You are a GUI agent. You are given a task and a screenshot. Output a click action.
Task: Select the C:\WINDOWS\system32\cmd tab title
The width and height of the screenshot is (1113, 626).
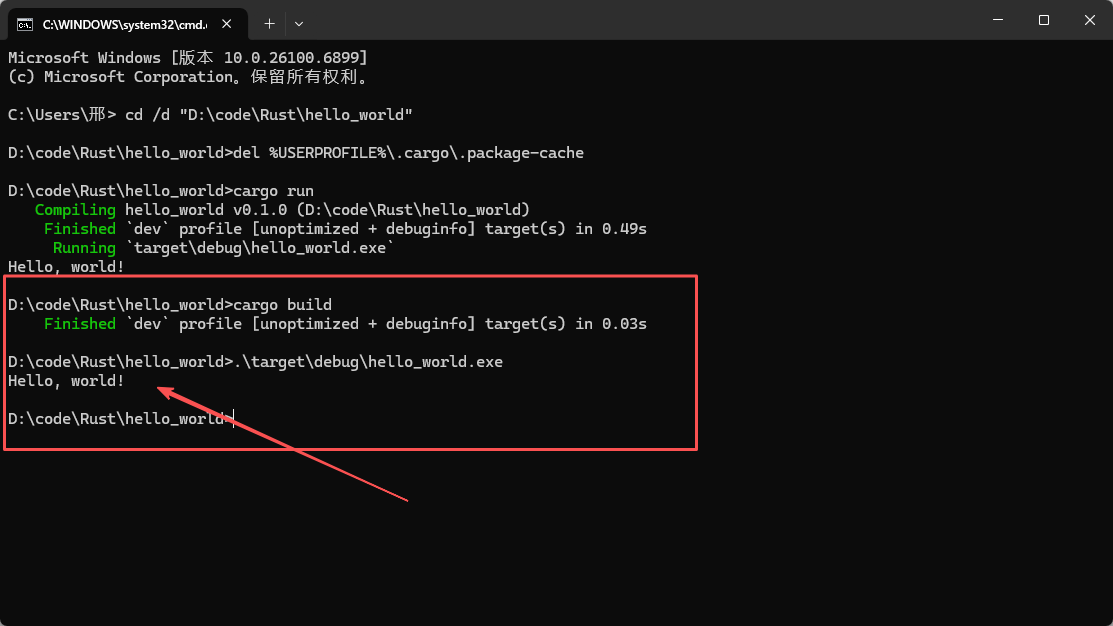tap(124, 22)
